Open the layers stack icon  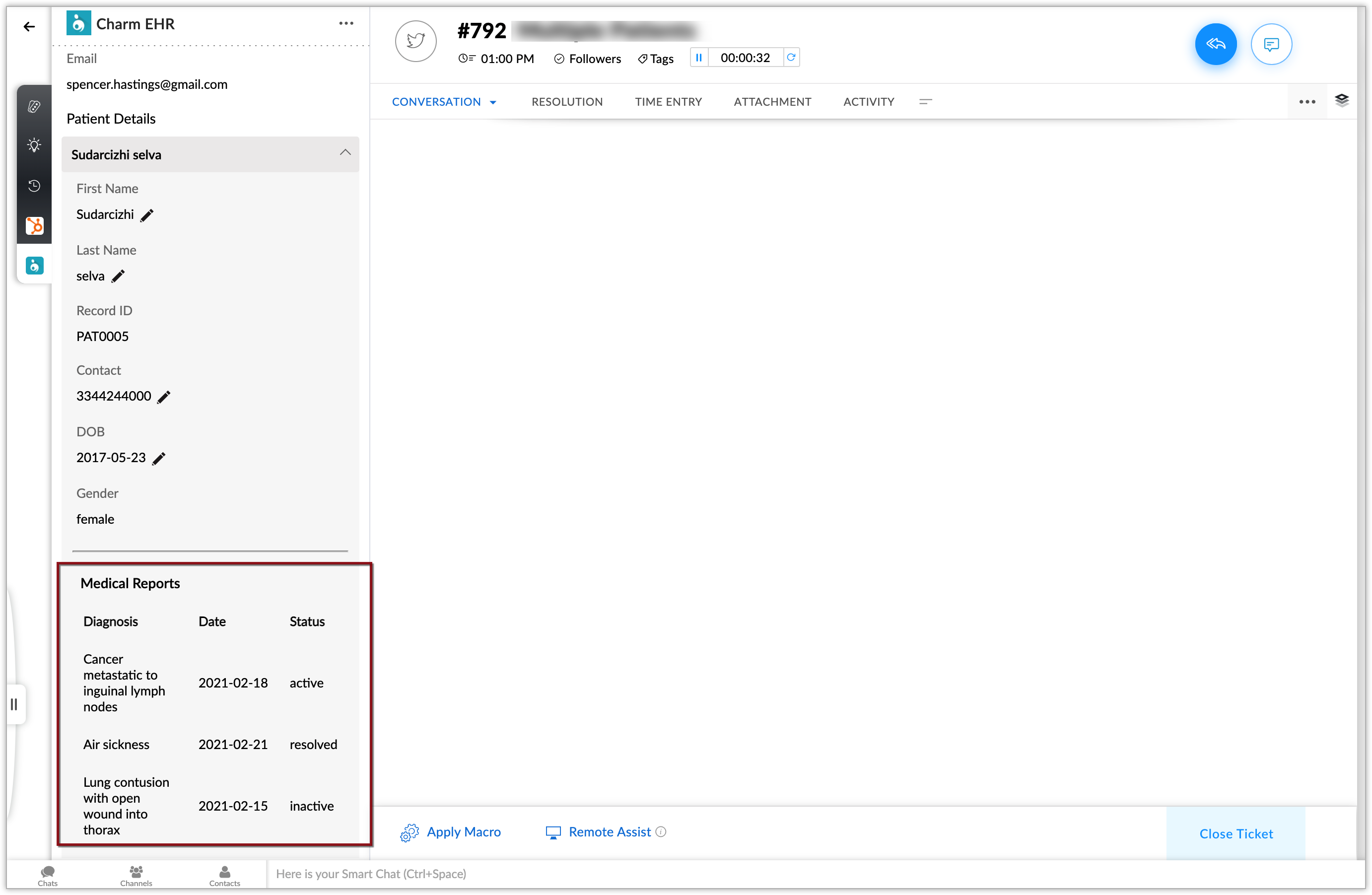point(1341,101)
